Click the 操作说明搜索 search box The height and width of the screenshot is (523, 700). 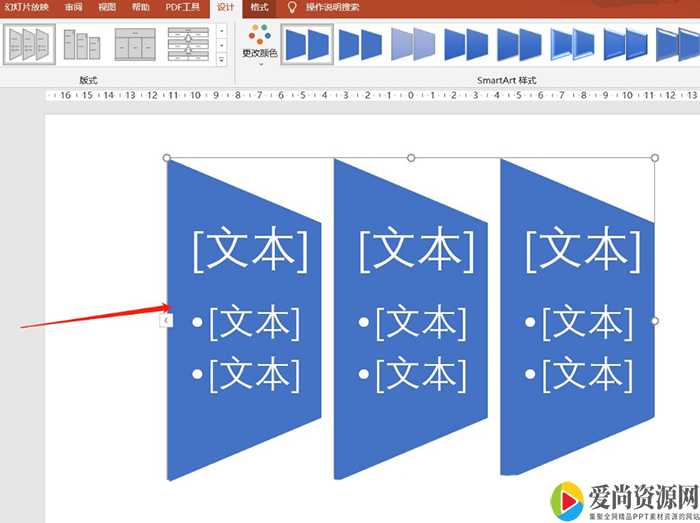pyautogui.click(x=332, y=7)
